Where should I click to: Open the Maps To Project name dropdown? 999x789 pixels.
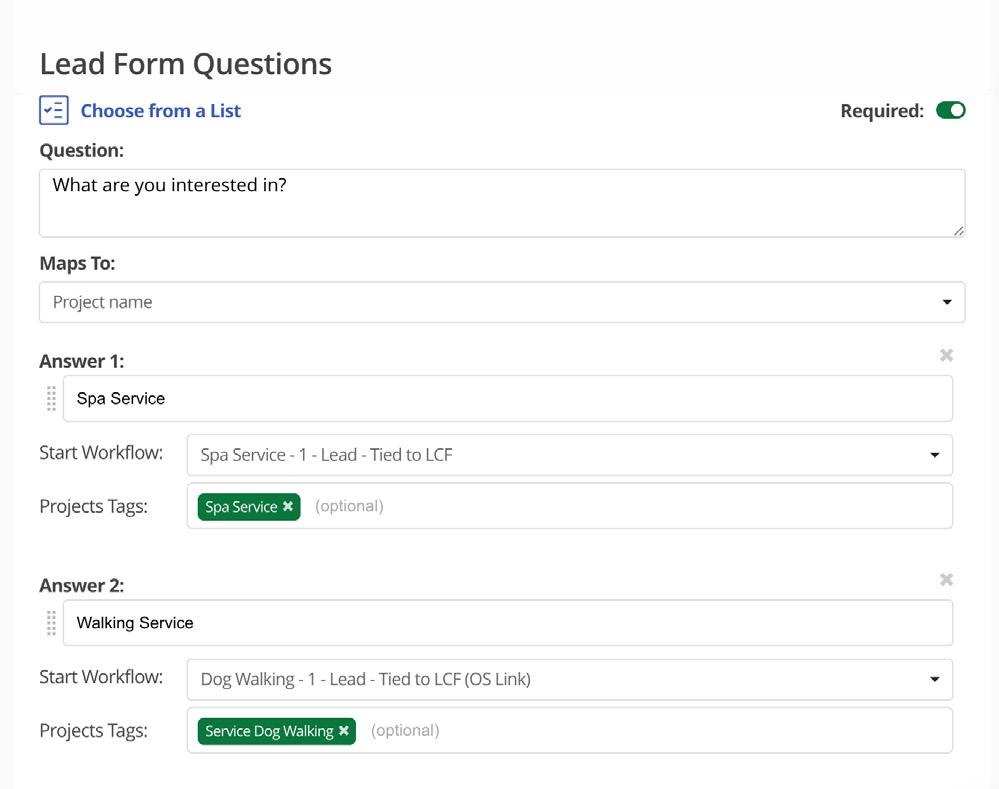502,302
